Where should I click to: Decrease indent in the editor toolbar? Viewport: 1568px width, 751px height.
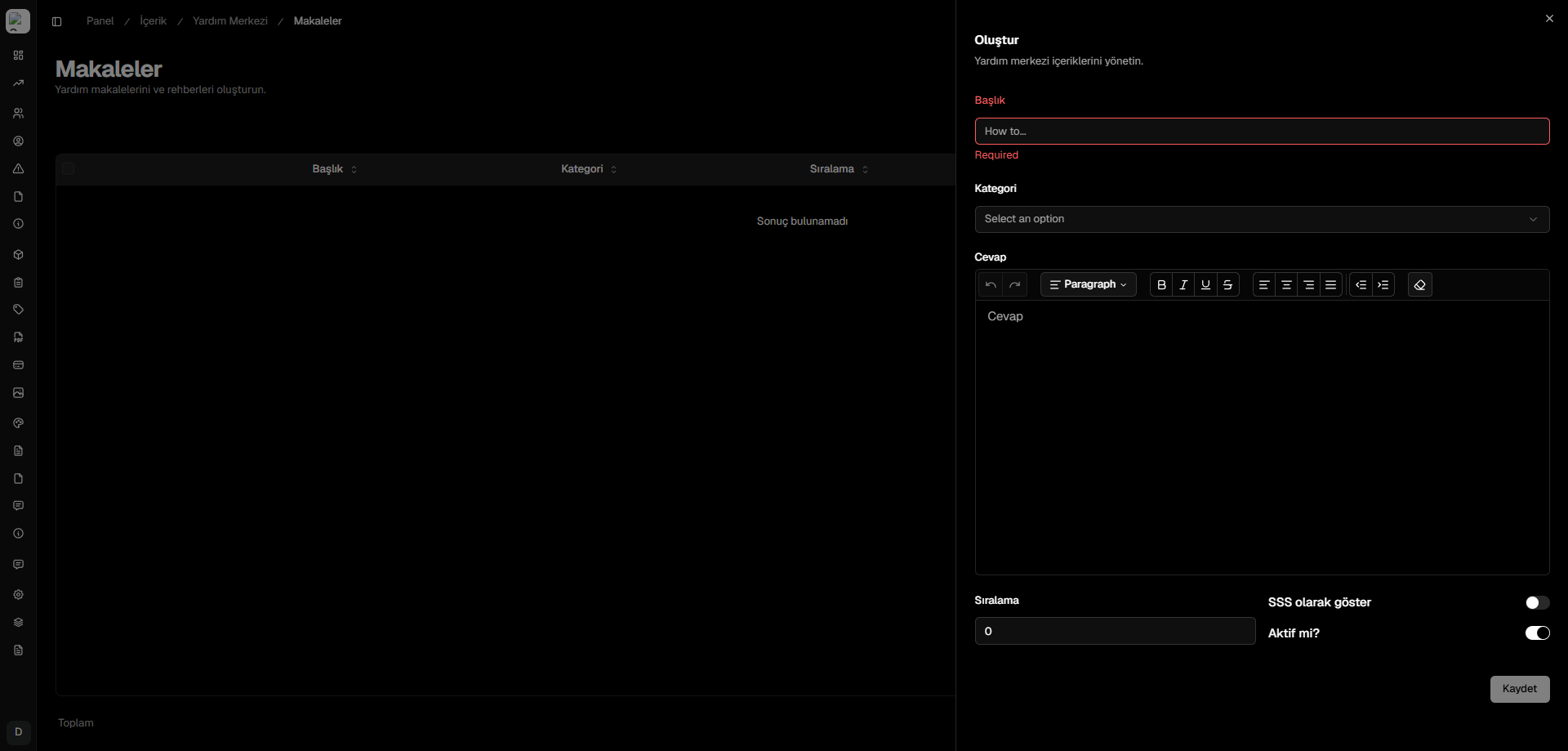pyautogui.click(x=1361, y=284)
